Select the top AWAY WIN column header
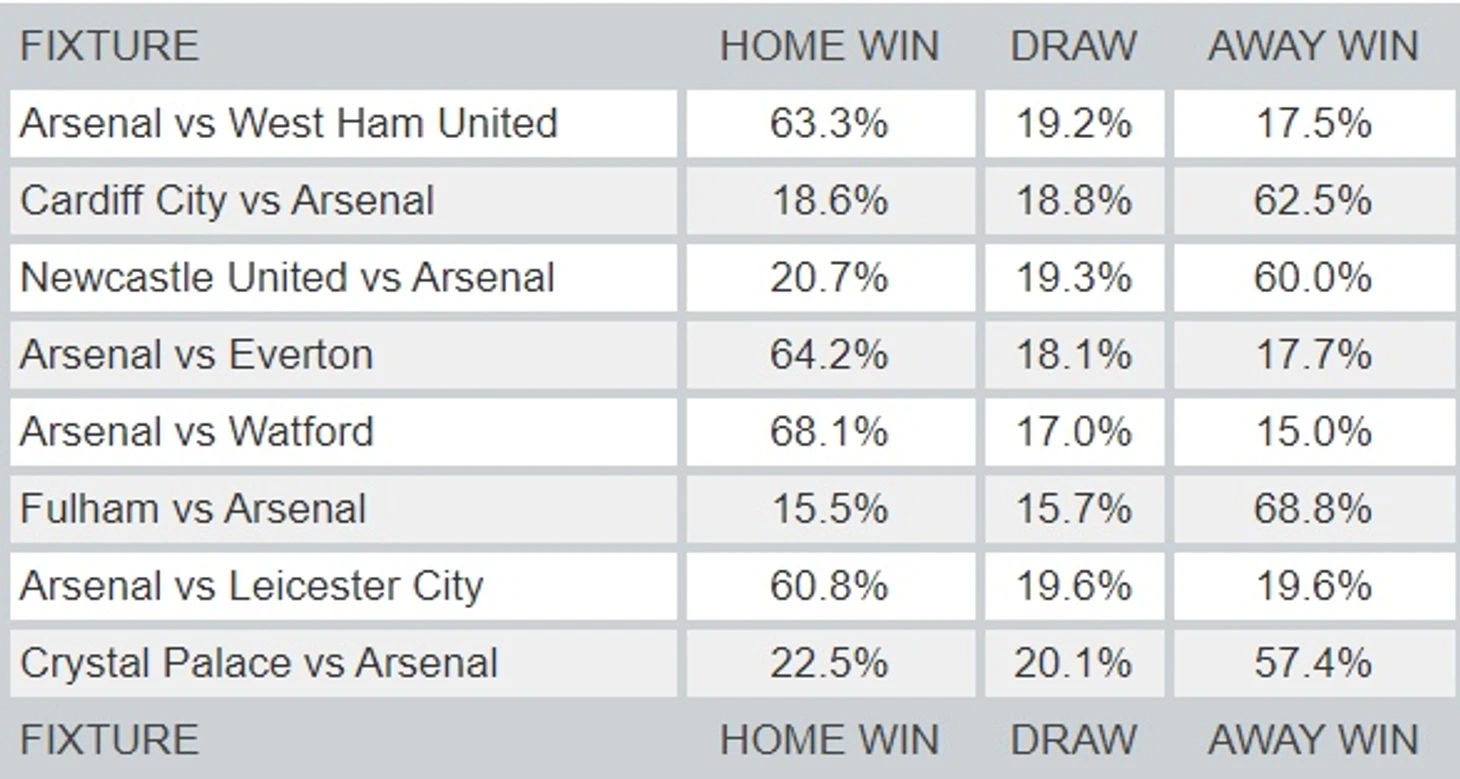Image resolution: width=1460 pixels, height=779 pixels. pos(1313,46)
